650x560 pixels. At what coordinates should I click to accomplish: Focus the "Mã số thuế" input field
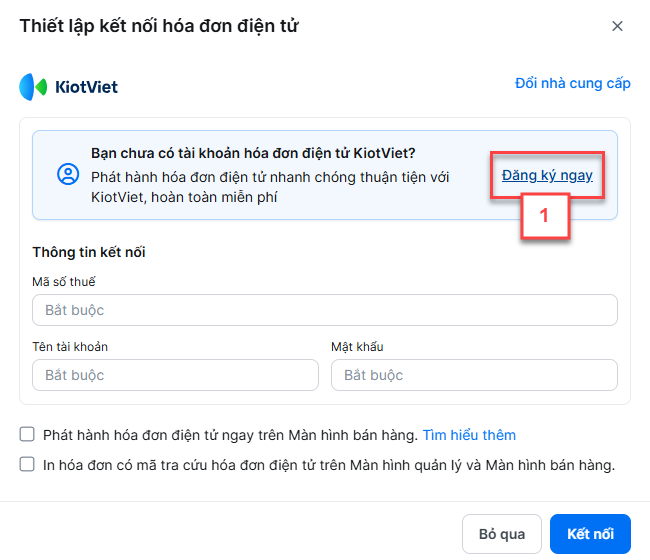pyautogui.click(x=325, y=310)
